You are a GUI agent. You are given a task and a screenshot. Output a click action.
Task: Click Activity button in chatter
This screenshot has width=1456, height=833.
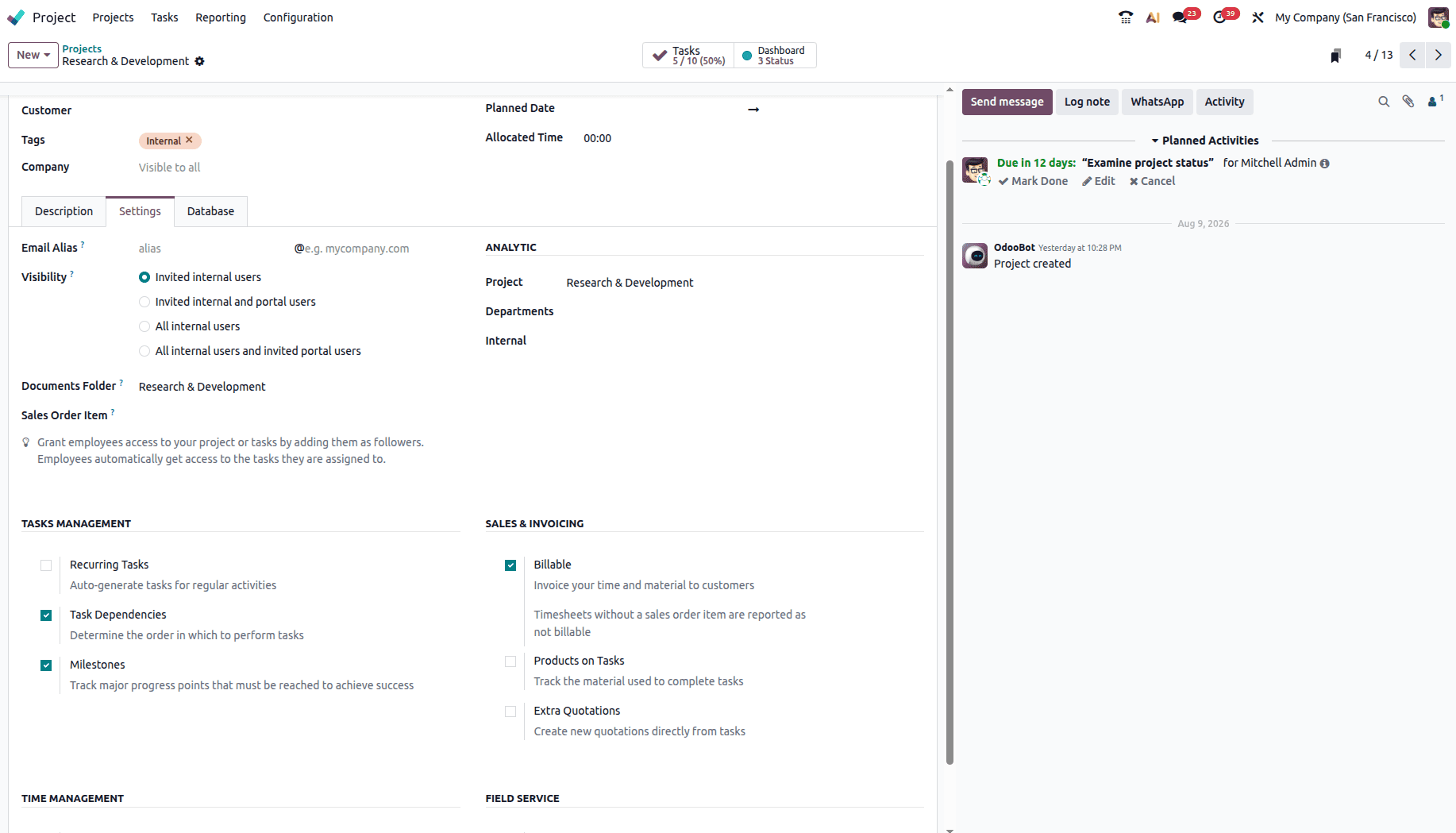[x=1224, y=102]
